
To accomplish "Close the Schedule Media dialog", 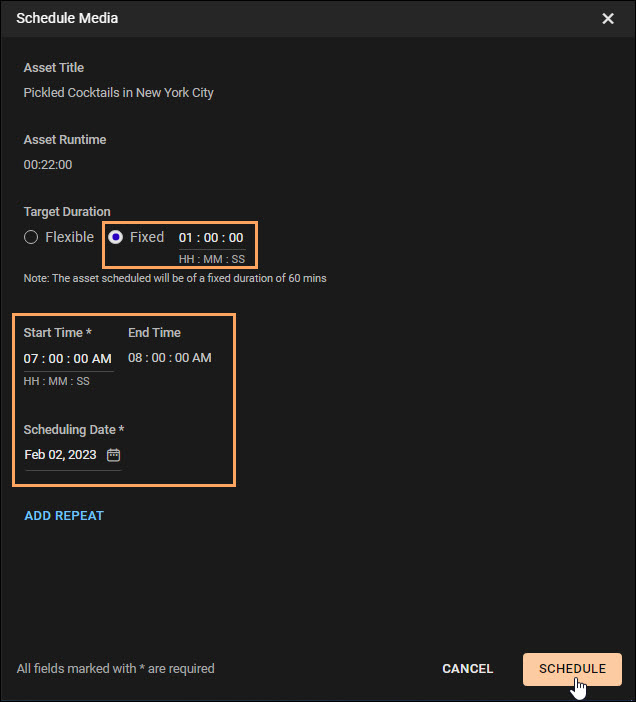I will click(x=607, y=18).
